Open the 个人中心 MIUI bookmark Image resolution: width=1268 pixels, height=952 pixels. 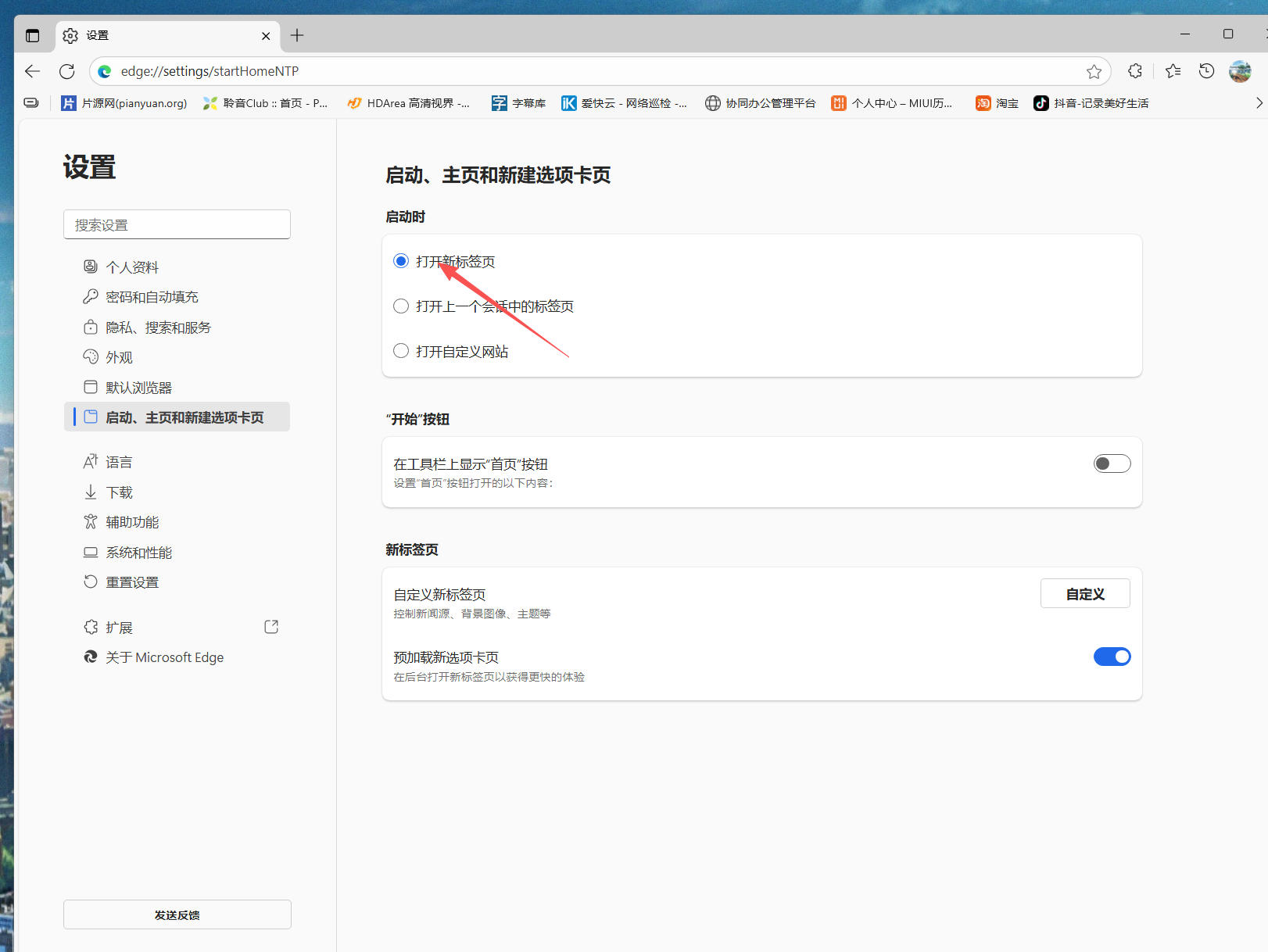coord(892,103)
